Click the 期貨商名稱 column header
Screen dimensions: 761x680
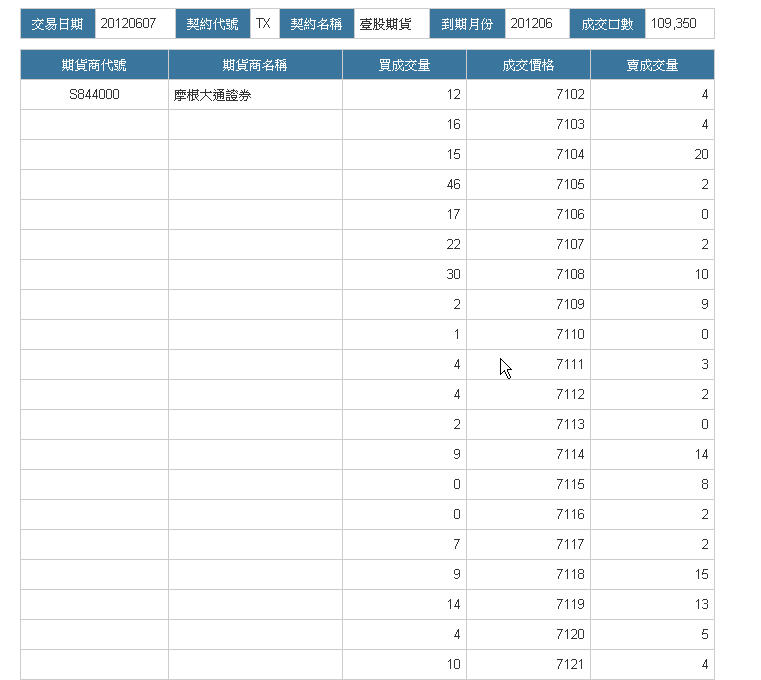point(255,65)
